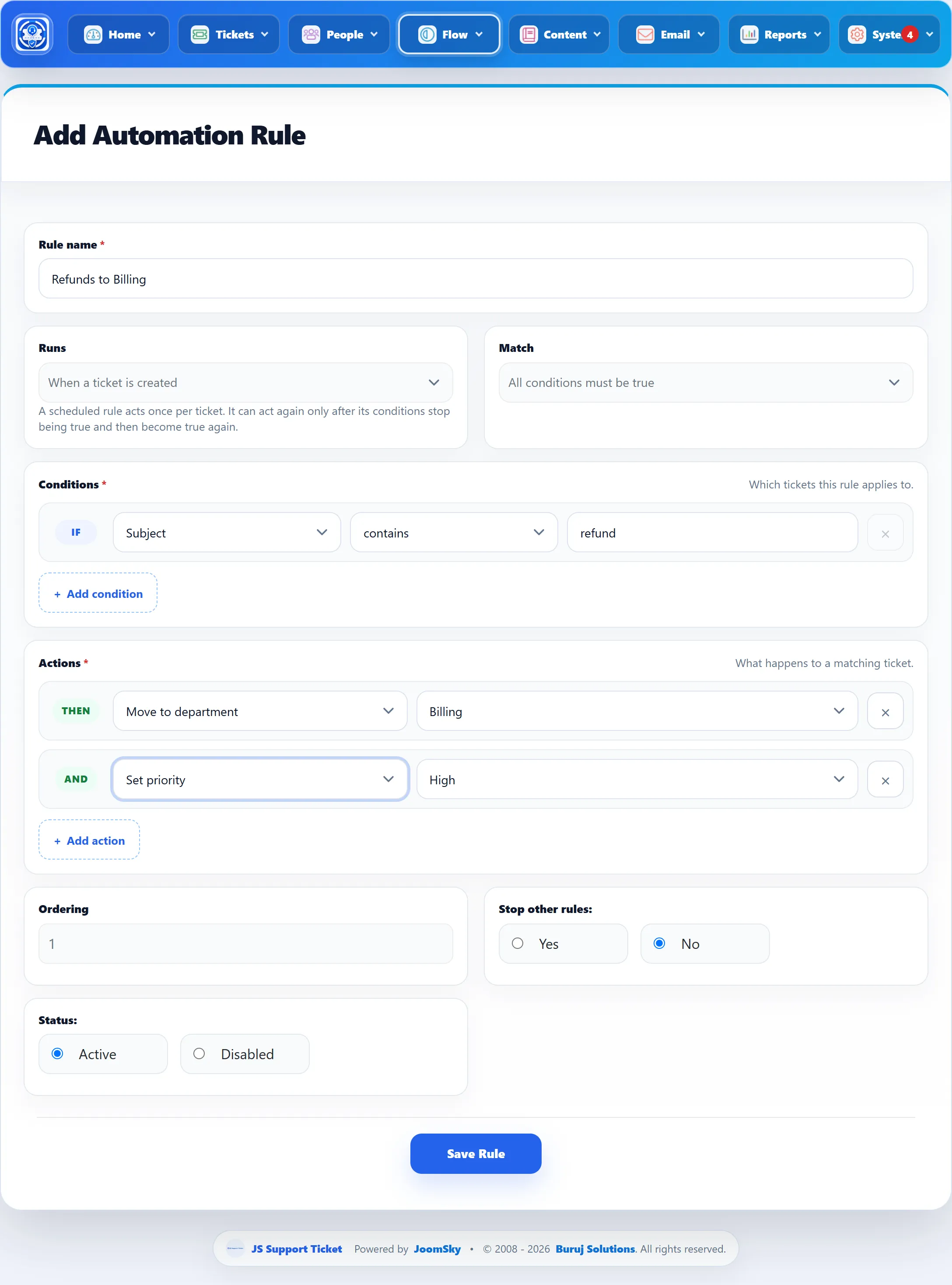Expand the Email menu chevron
This screenshot has width=952, height=1285.
[701, 35]
